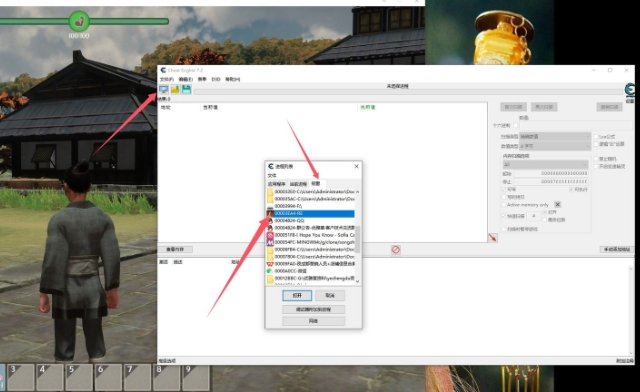This screenshot has height=392, width=640.
Task: Click the green stamina arm icon in game
Action: 79,21
